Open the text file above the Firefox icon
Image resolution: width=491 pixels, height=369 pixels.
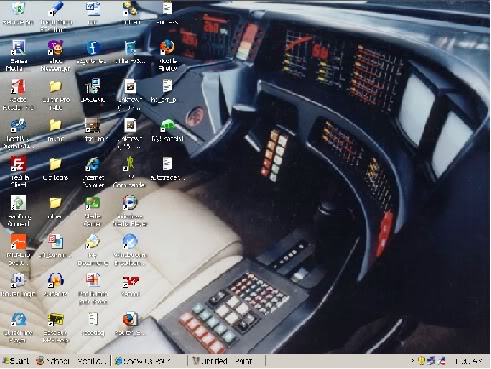[167, 8]
